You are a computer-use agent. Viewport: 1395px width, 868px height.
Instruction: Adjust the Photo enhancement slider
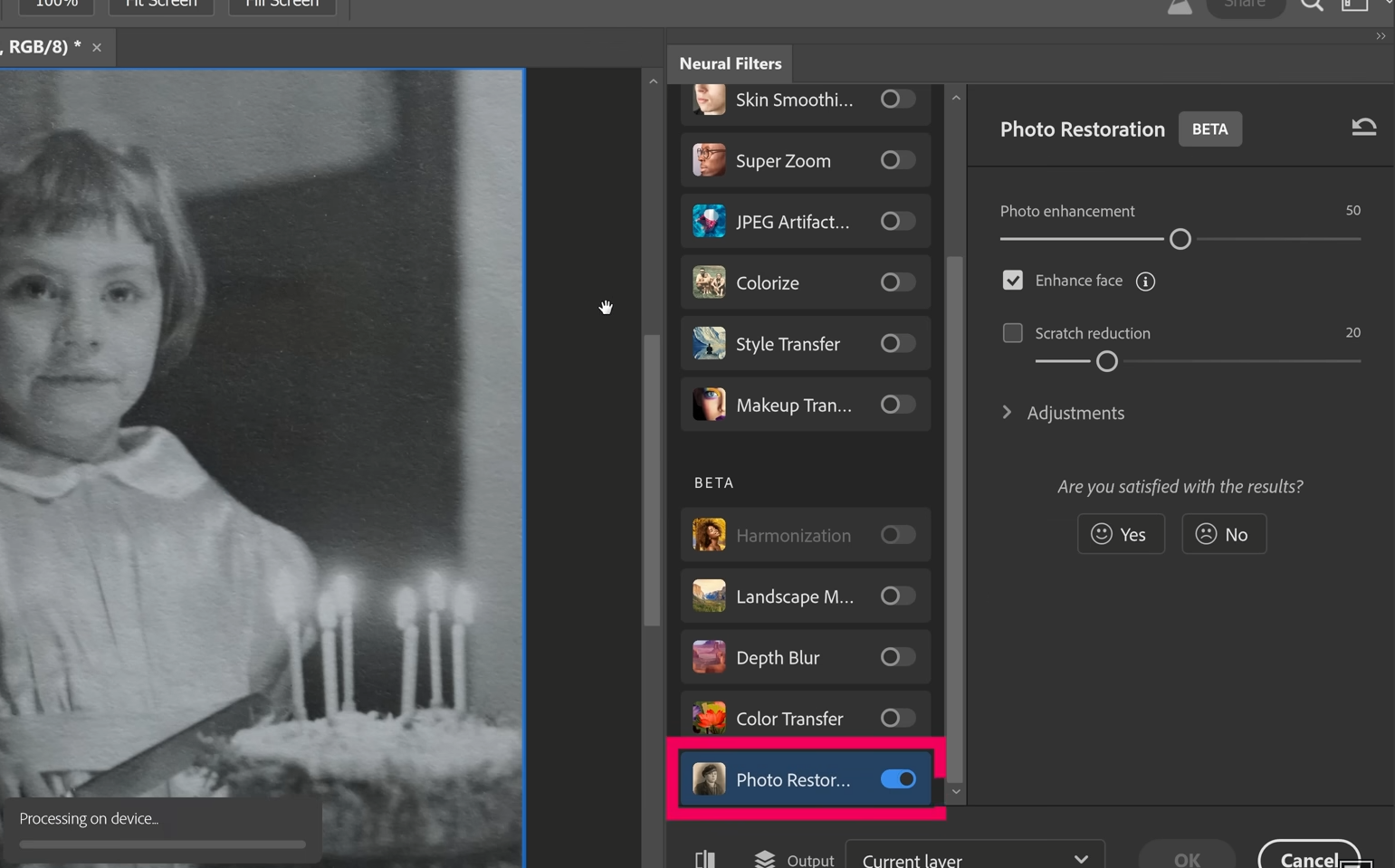1180,238
